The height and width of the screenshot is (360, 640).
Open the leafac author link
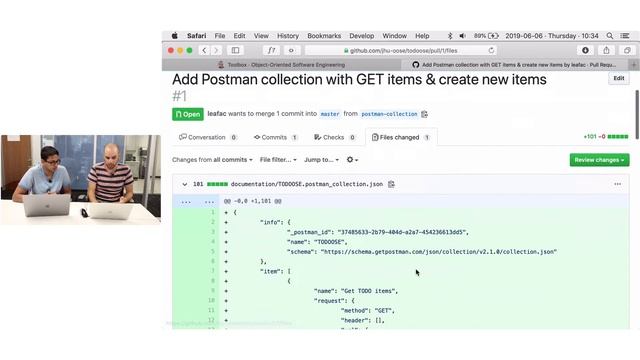217,113
